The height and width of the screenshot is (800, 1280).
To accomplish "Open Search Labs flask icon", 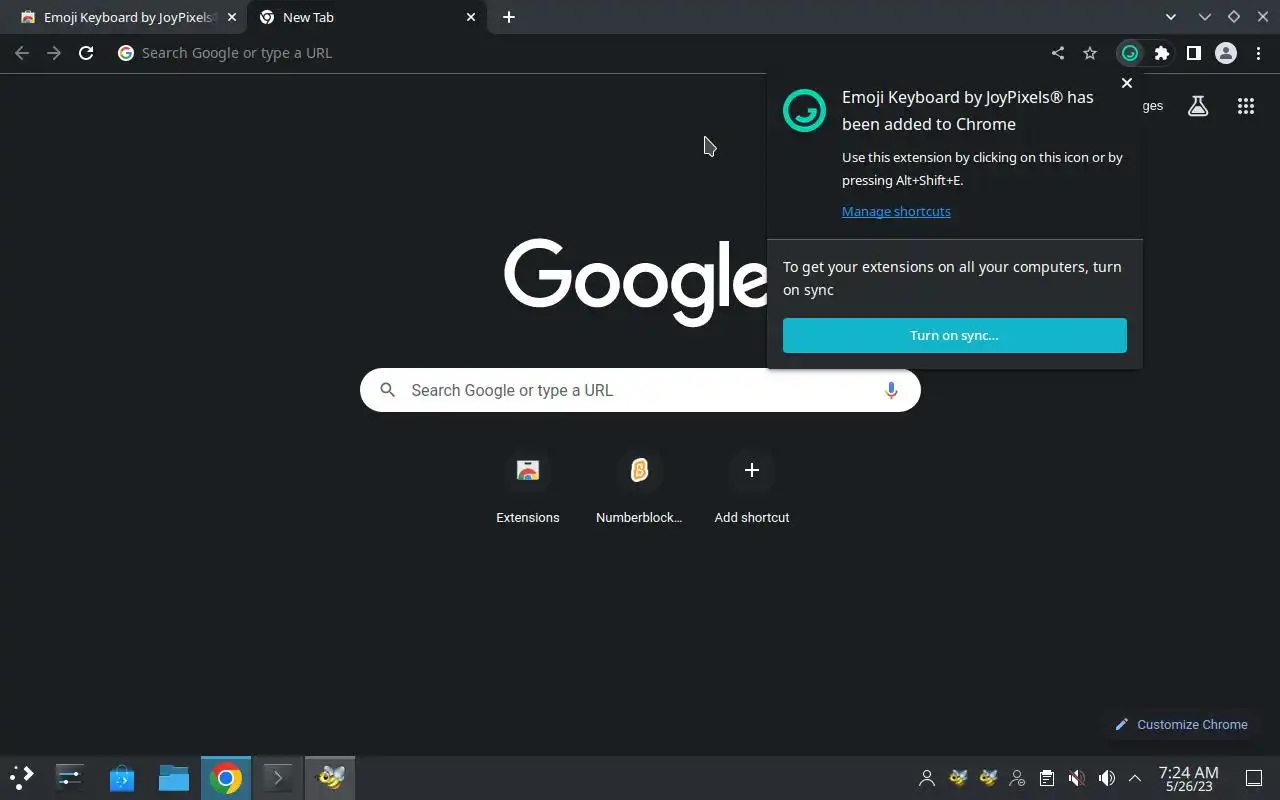I will tap(1198, 106).
